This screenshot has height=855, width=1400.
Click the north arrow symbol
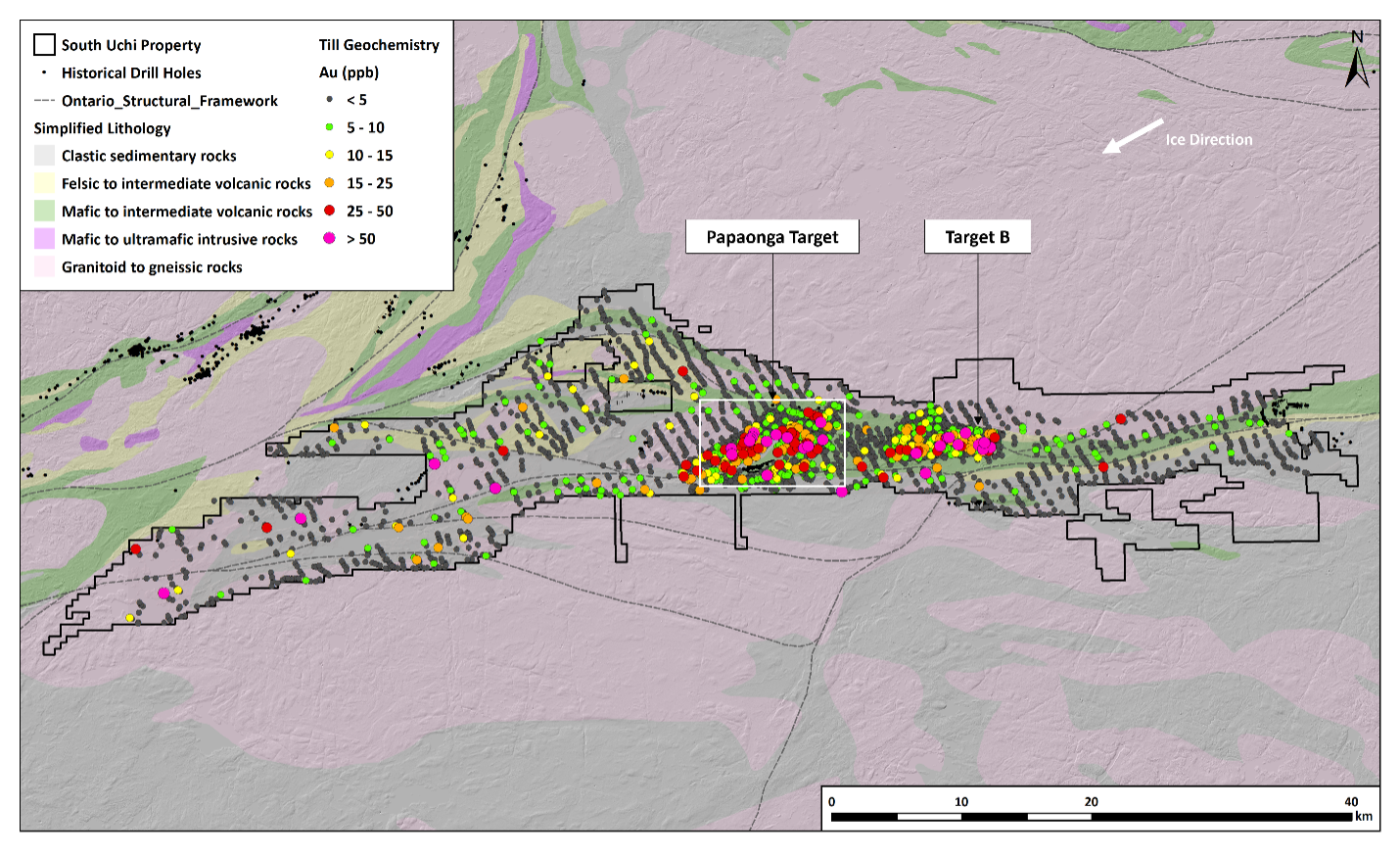pyautogui.click(x=1357, y=59)
